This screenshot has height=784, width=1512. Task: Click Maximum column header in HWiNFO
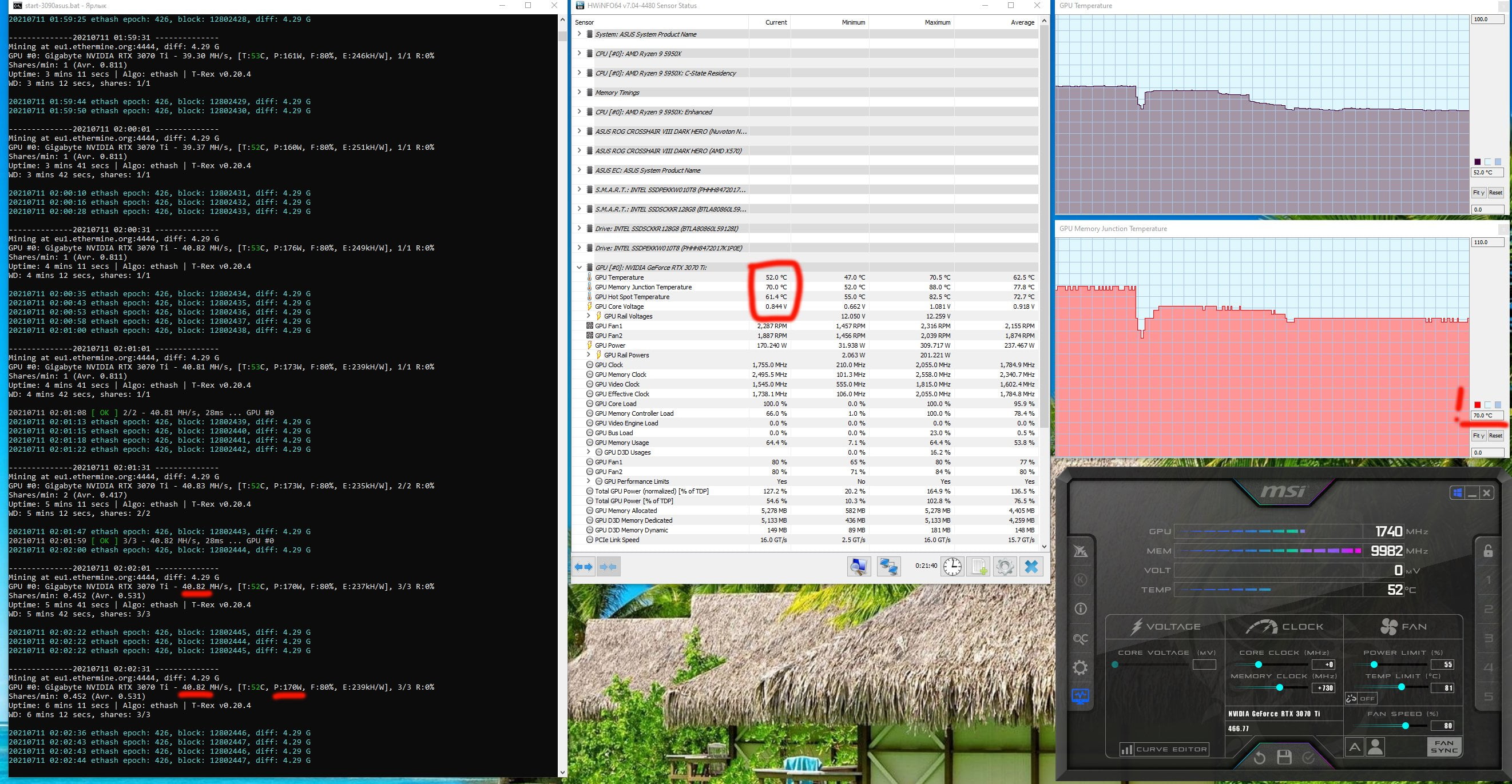tap(911, 22)
